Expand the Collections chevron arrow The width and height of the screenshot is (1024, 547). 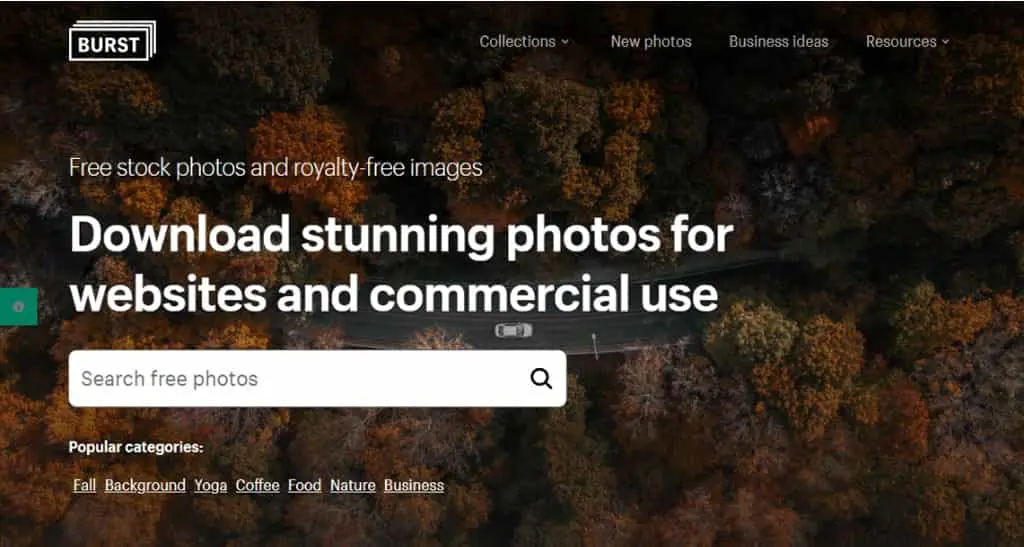565,42
